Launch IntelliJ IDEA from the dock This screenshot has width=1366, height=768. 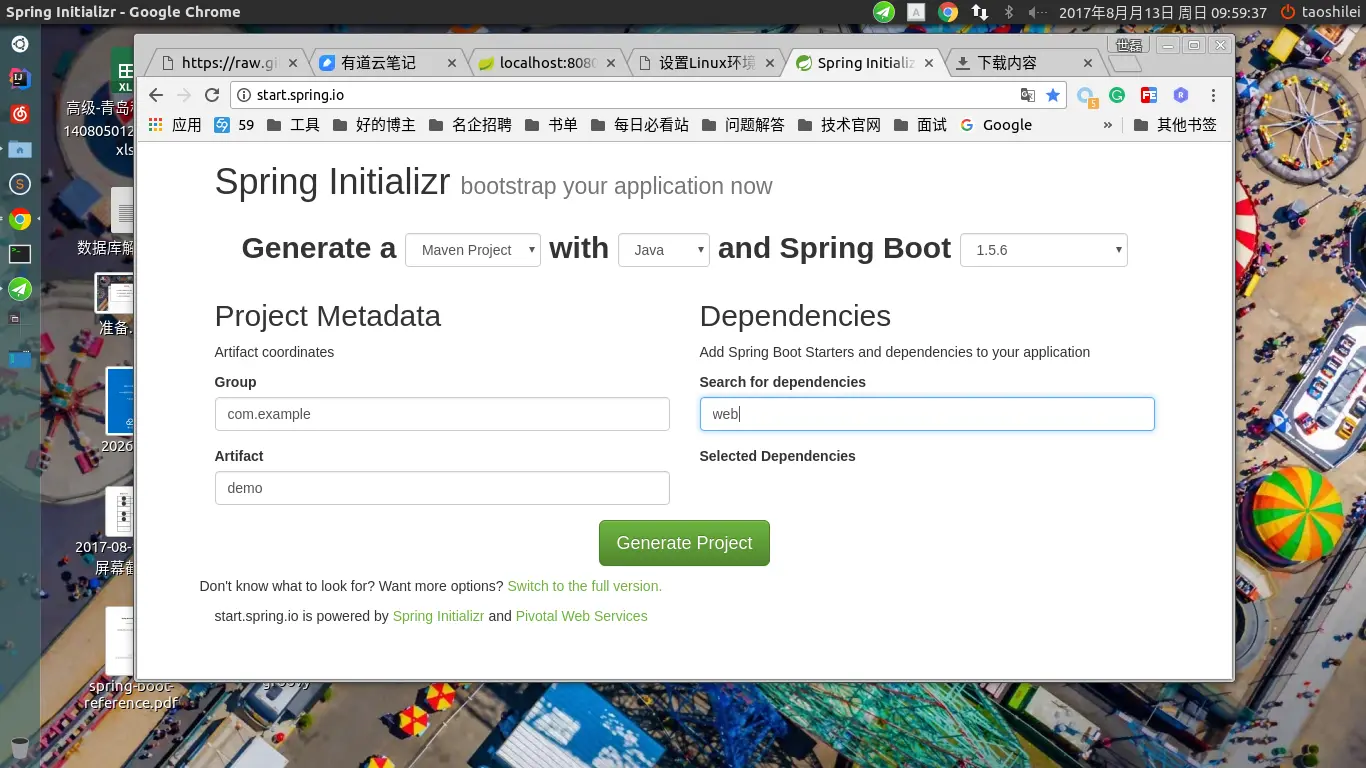click(20, 78)
